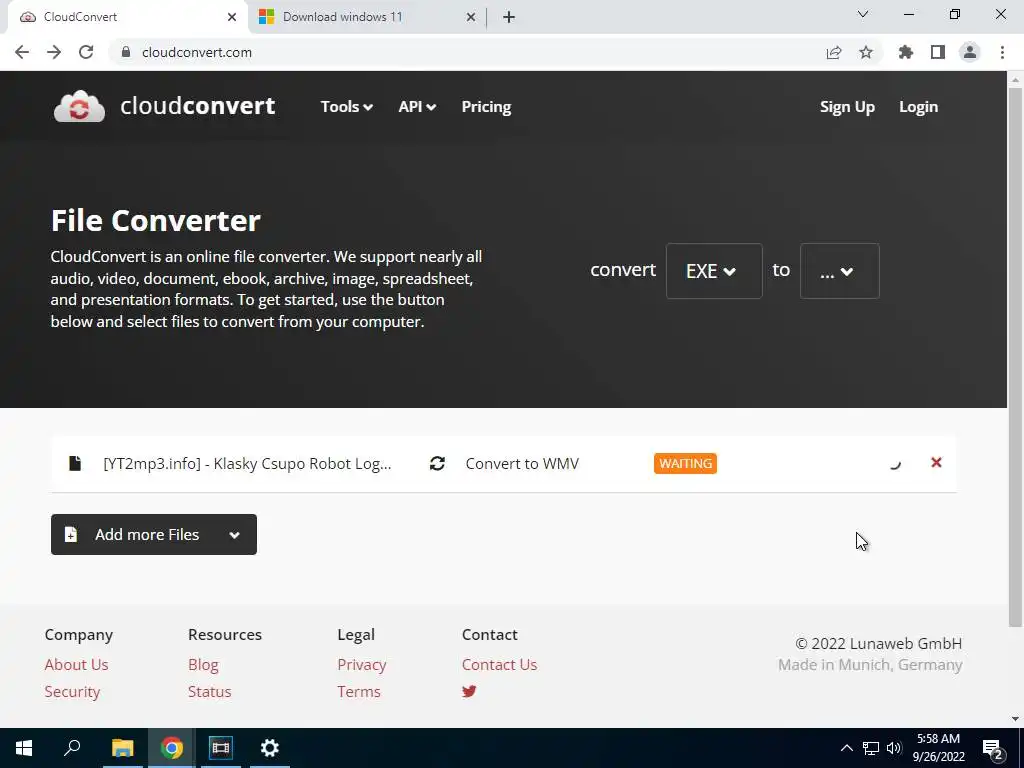Image resolution: width=1024 pixels, height=768 pixels.
Task: Click the Convert to WMV text
Action: tap(522, 463)
